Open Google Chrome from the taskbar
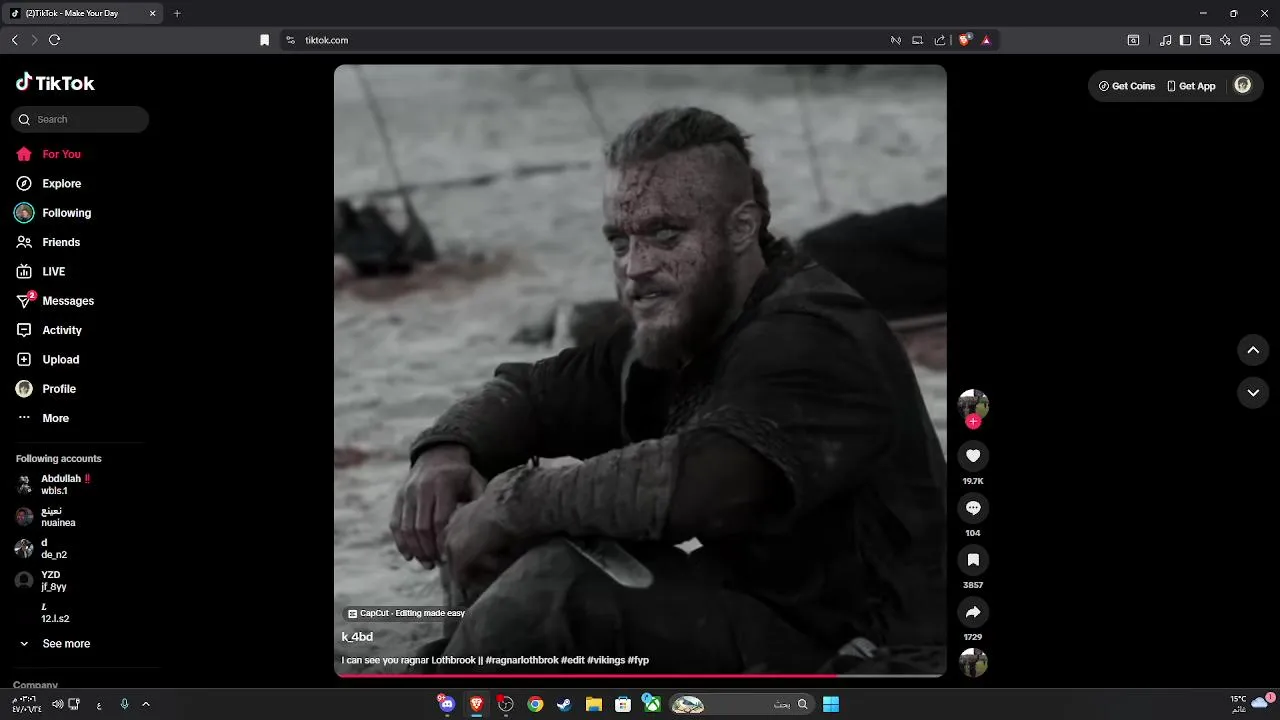The width and height of the screenshot is (1280, 720). pos(535,704)
